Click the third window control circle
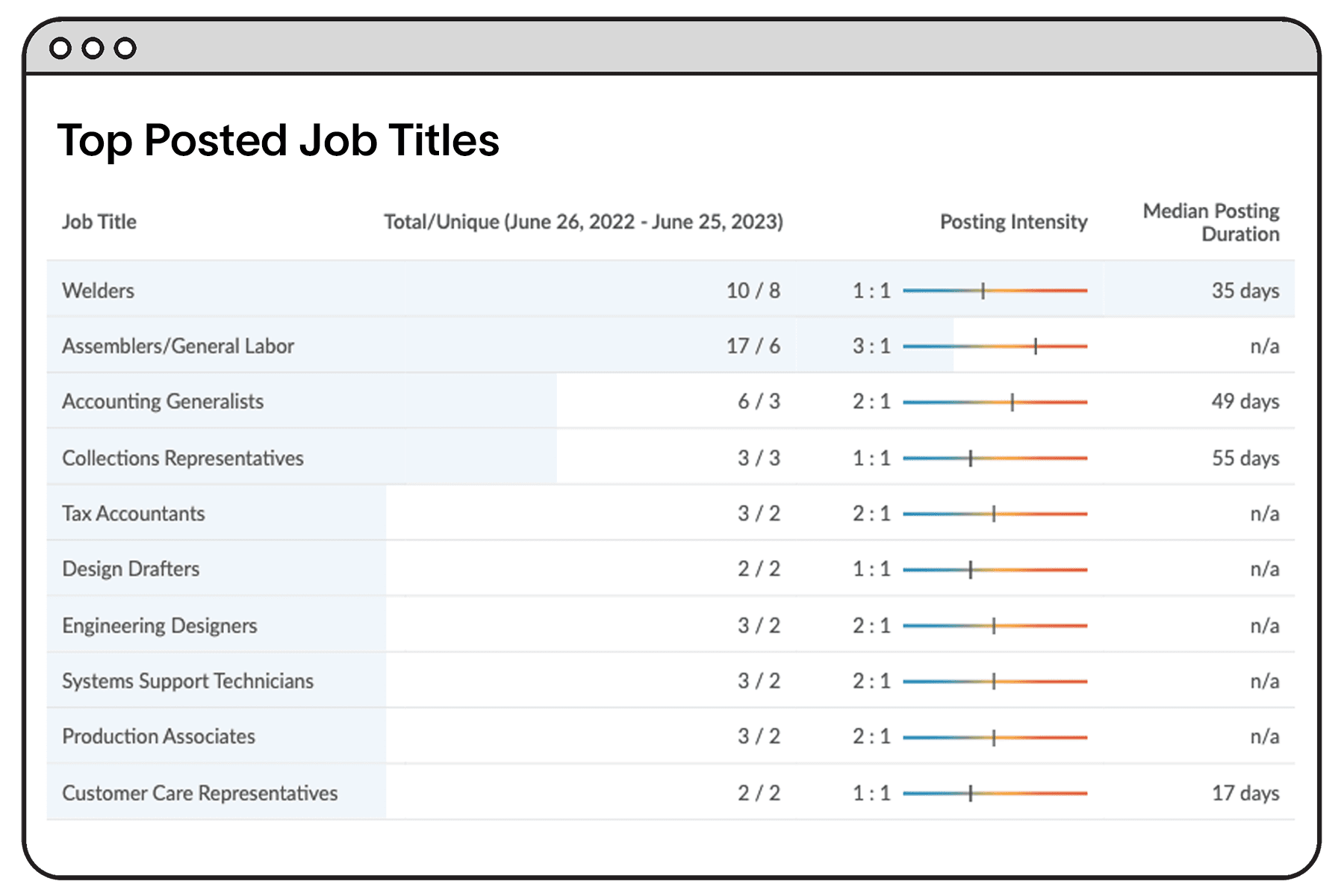The width and height of the screenshot is (1344, 896). coord(125,49)
